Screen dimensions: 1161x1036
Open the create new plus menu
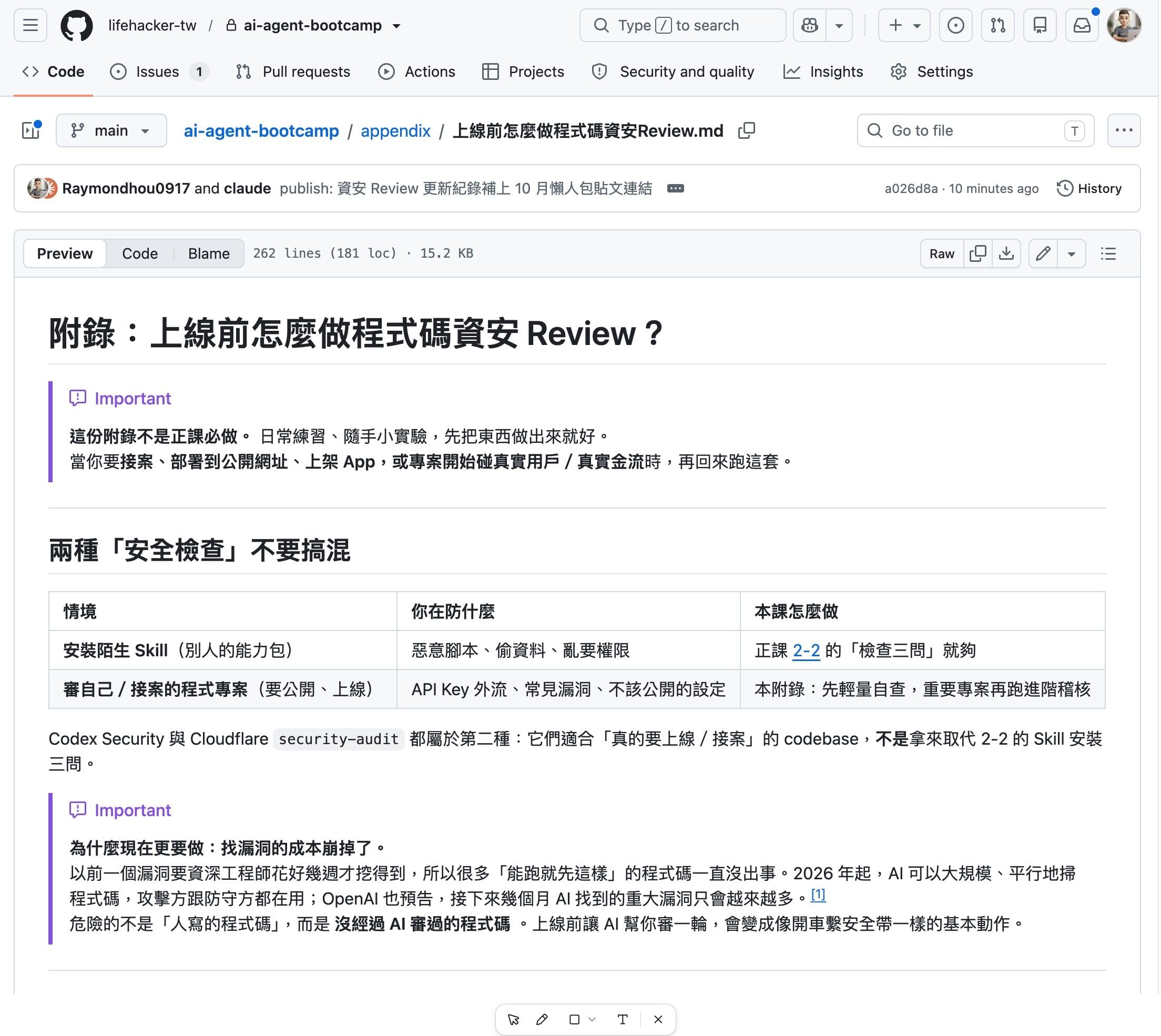904,25
